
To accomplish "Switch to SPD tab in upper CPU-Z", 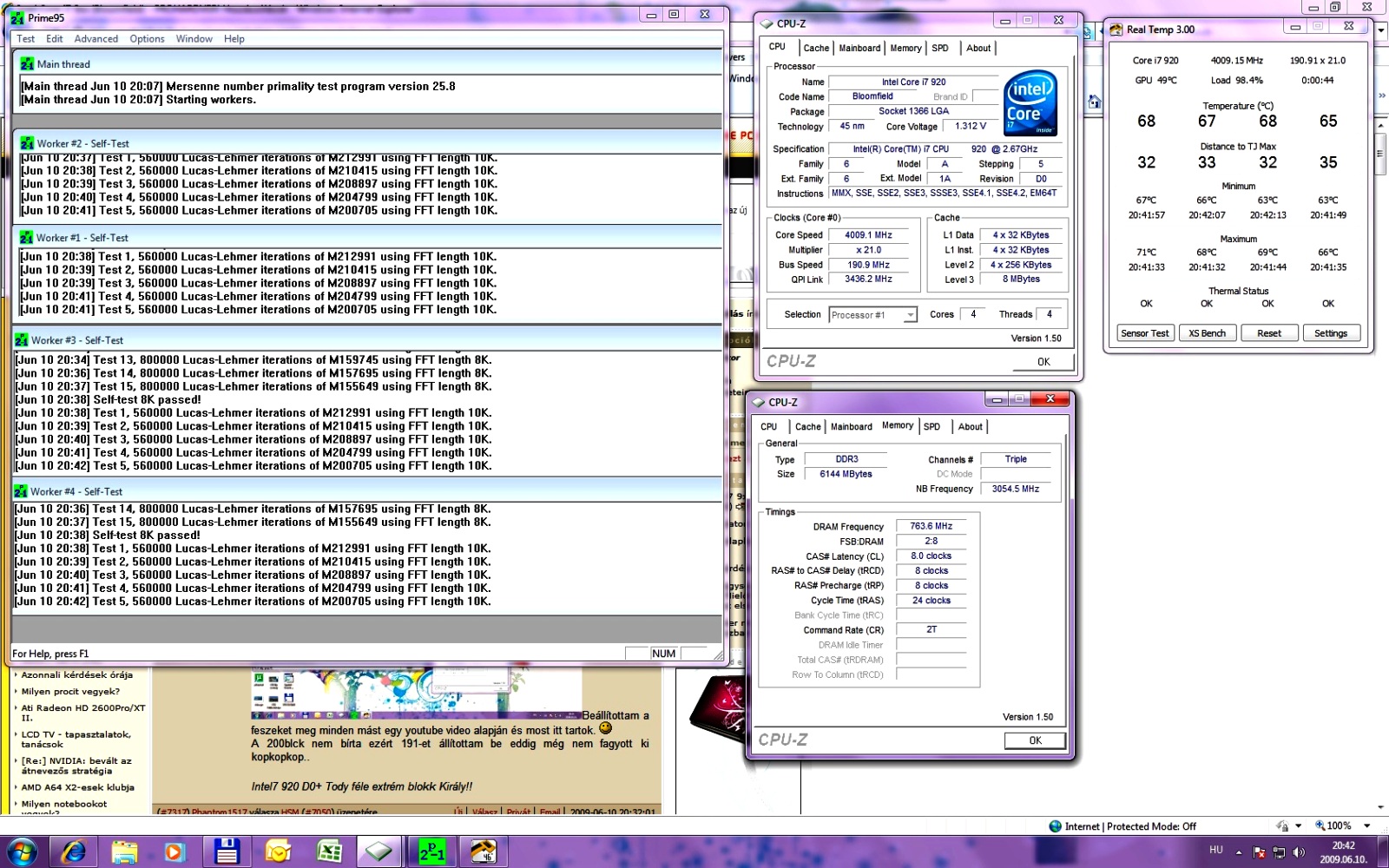I will [x=940, y=49].
